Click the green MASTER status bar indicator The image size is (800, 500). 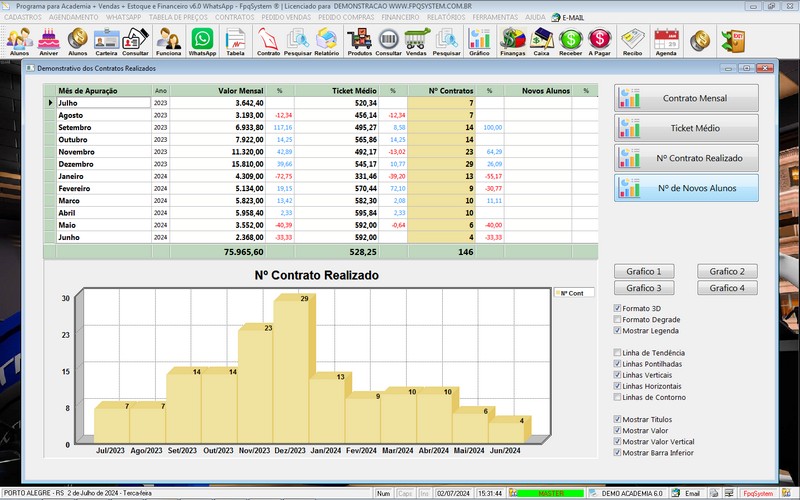click(551, 493)
